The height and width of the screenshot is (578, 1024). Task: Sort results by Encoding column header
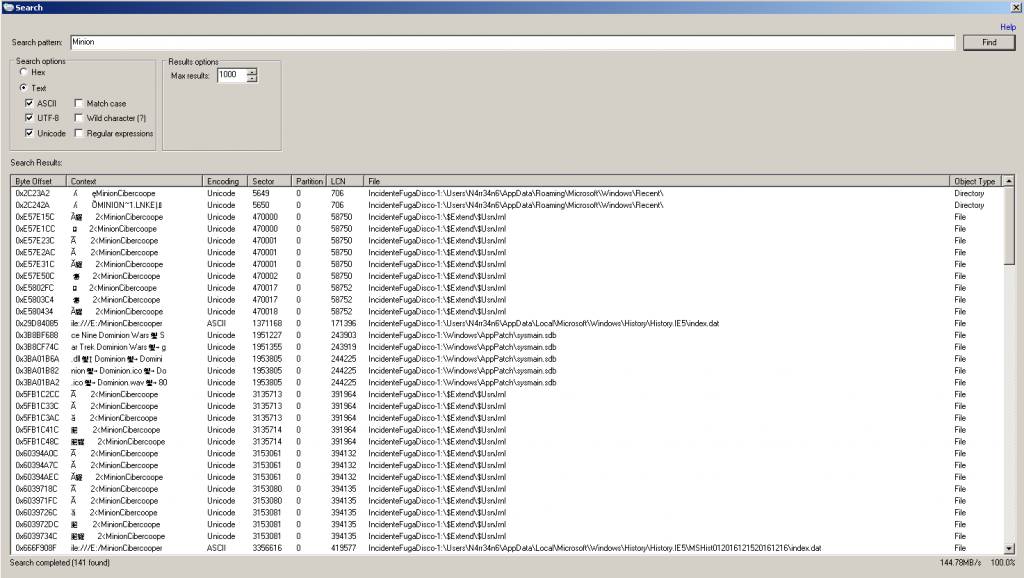point(225,181)
